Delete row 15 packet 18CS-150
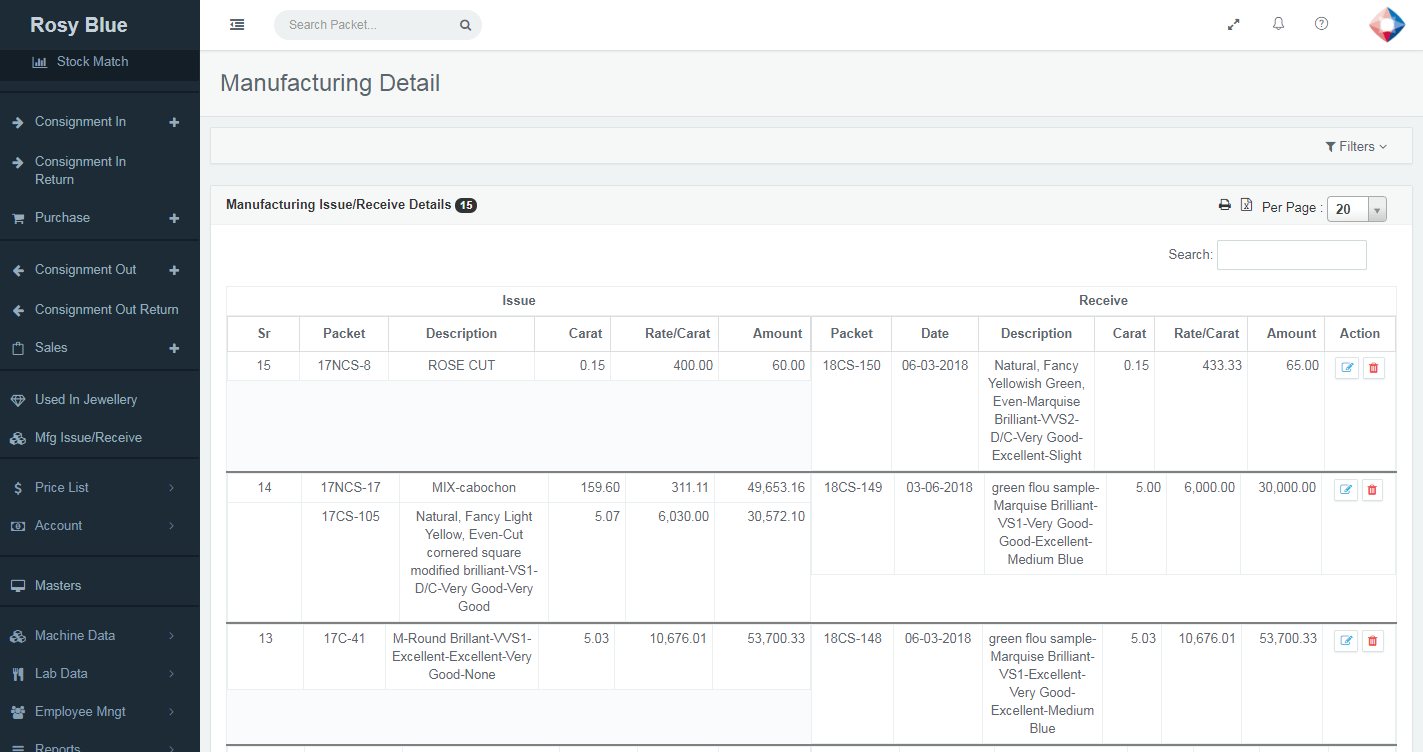Screen dimensions: 1423x752 coord(1373,368)
